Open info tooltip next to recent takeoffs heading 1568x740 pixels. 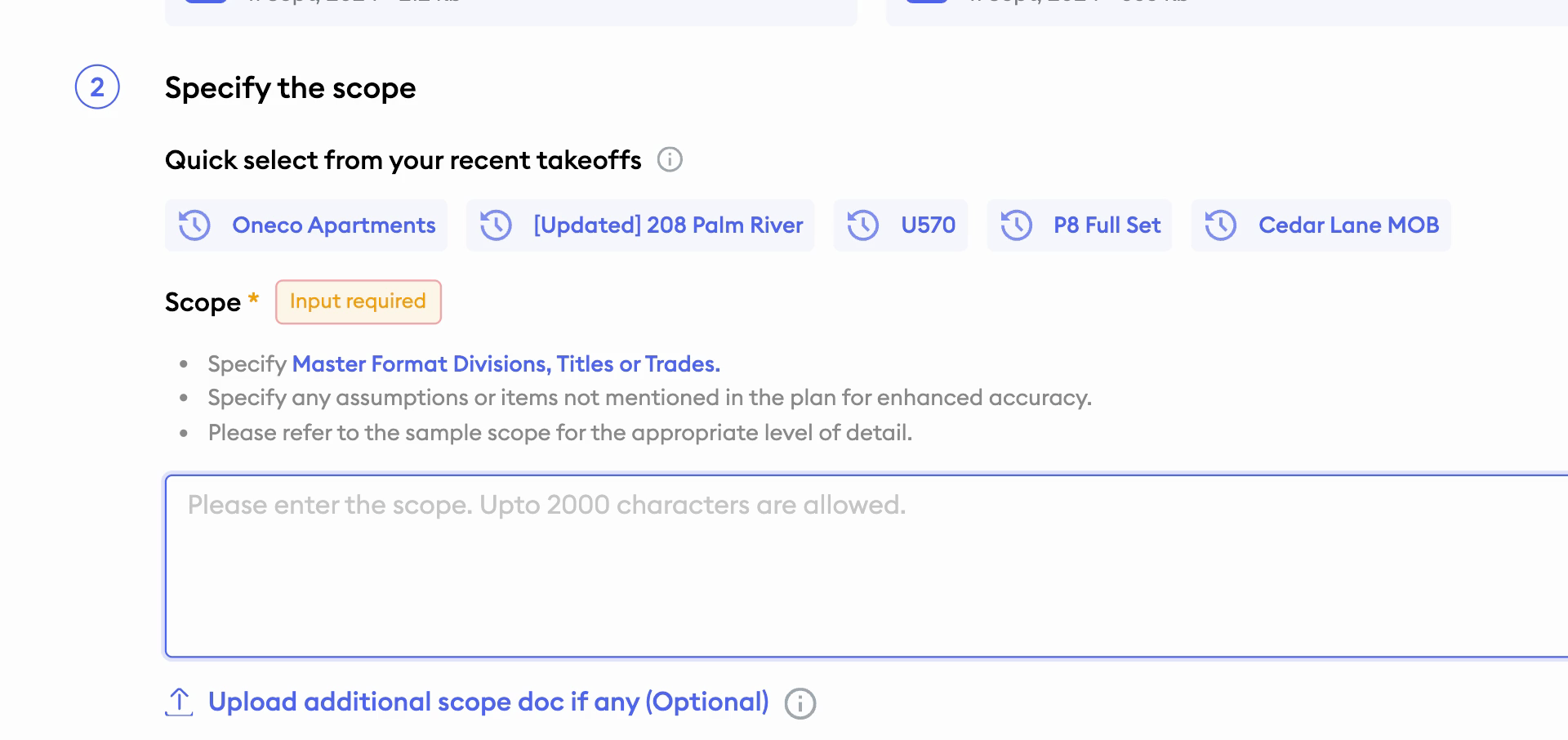[x=670, y=159]
